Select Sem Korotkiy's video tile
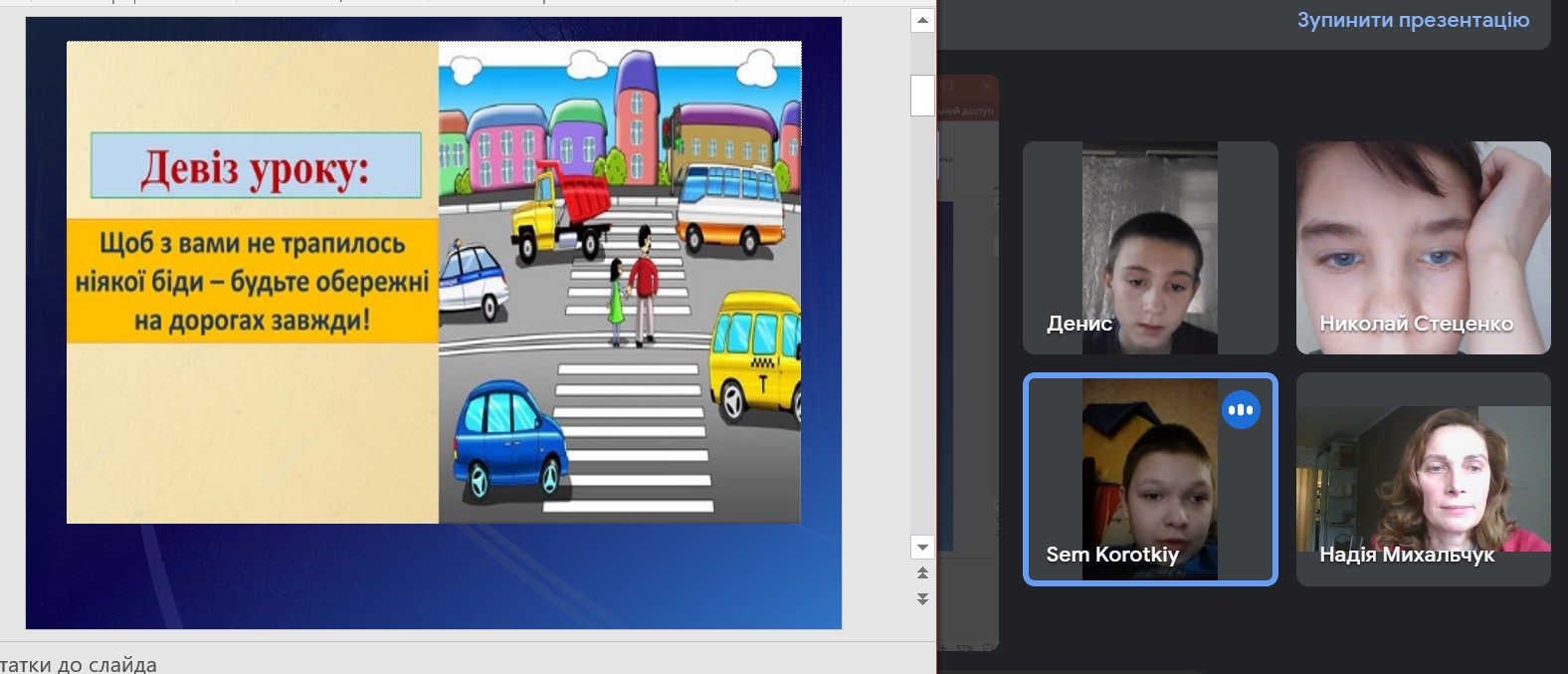1568x674 pixels. (1150, 479)
